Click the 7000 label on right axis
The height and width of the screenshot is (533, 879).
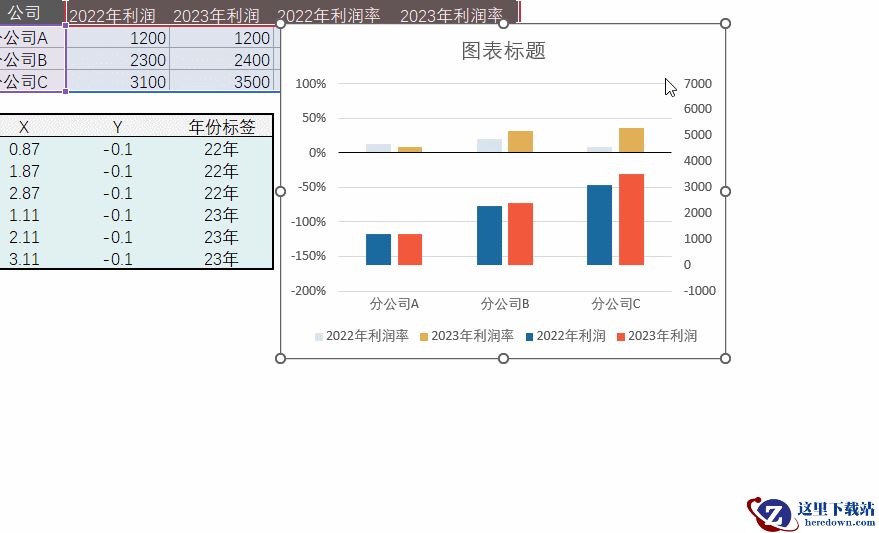coord(698,84)
